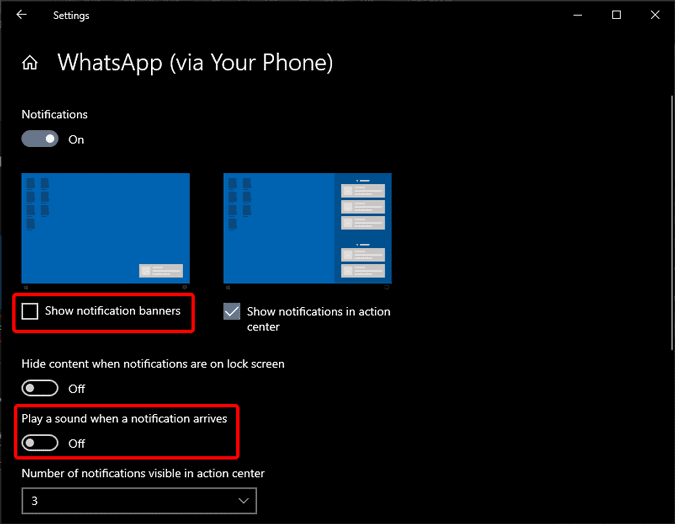675x524 pixels.
Task: Uncheck Show notifications in action center
Action: click(232, 311)
